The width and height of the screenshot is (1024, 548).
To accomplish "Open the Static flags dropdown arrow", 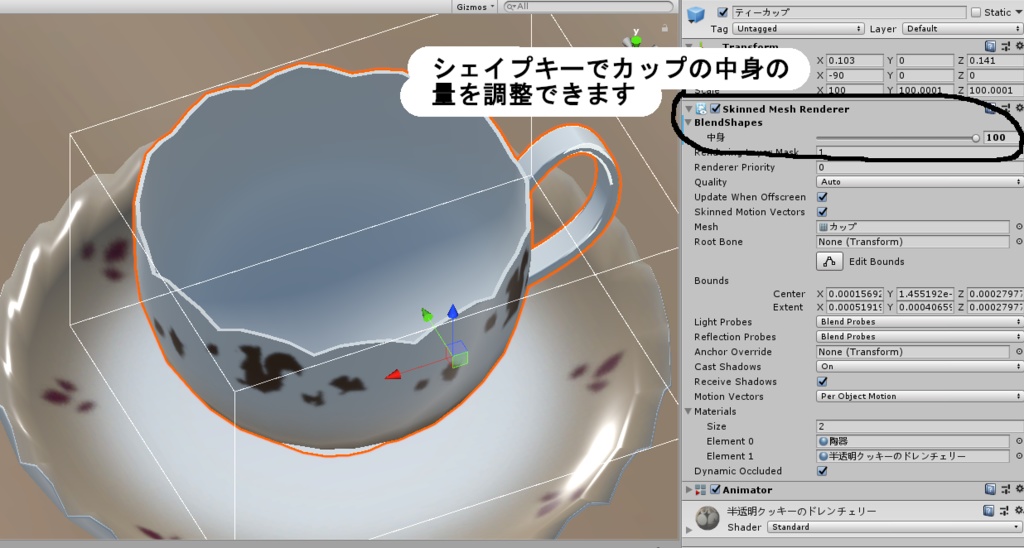I will point(1019,12).
